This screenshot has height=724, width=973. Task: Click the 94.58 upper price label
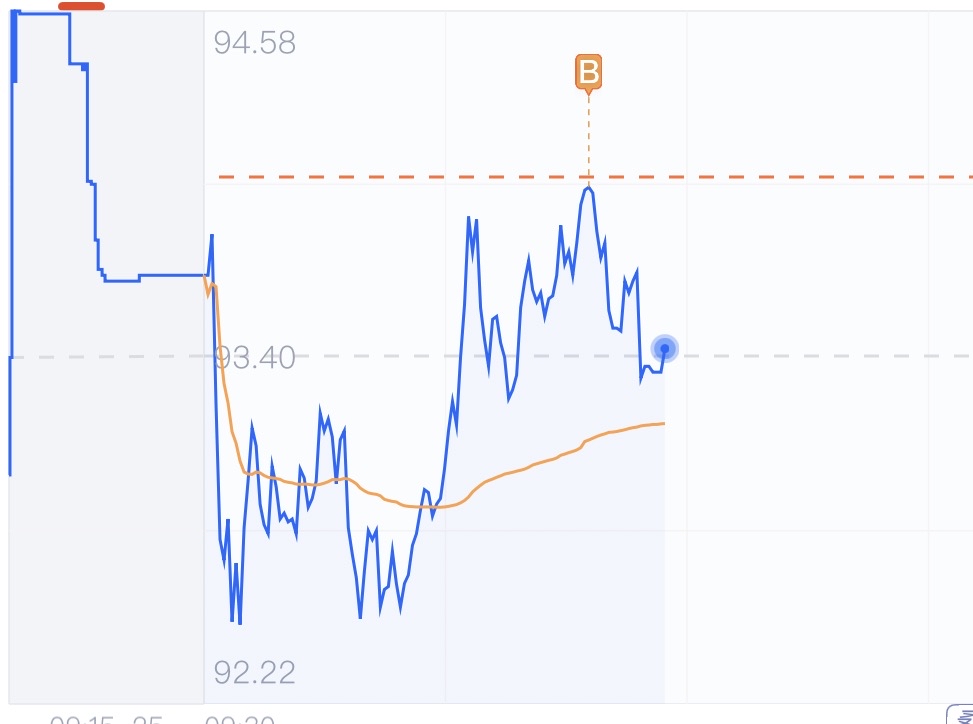pos(255,44)
